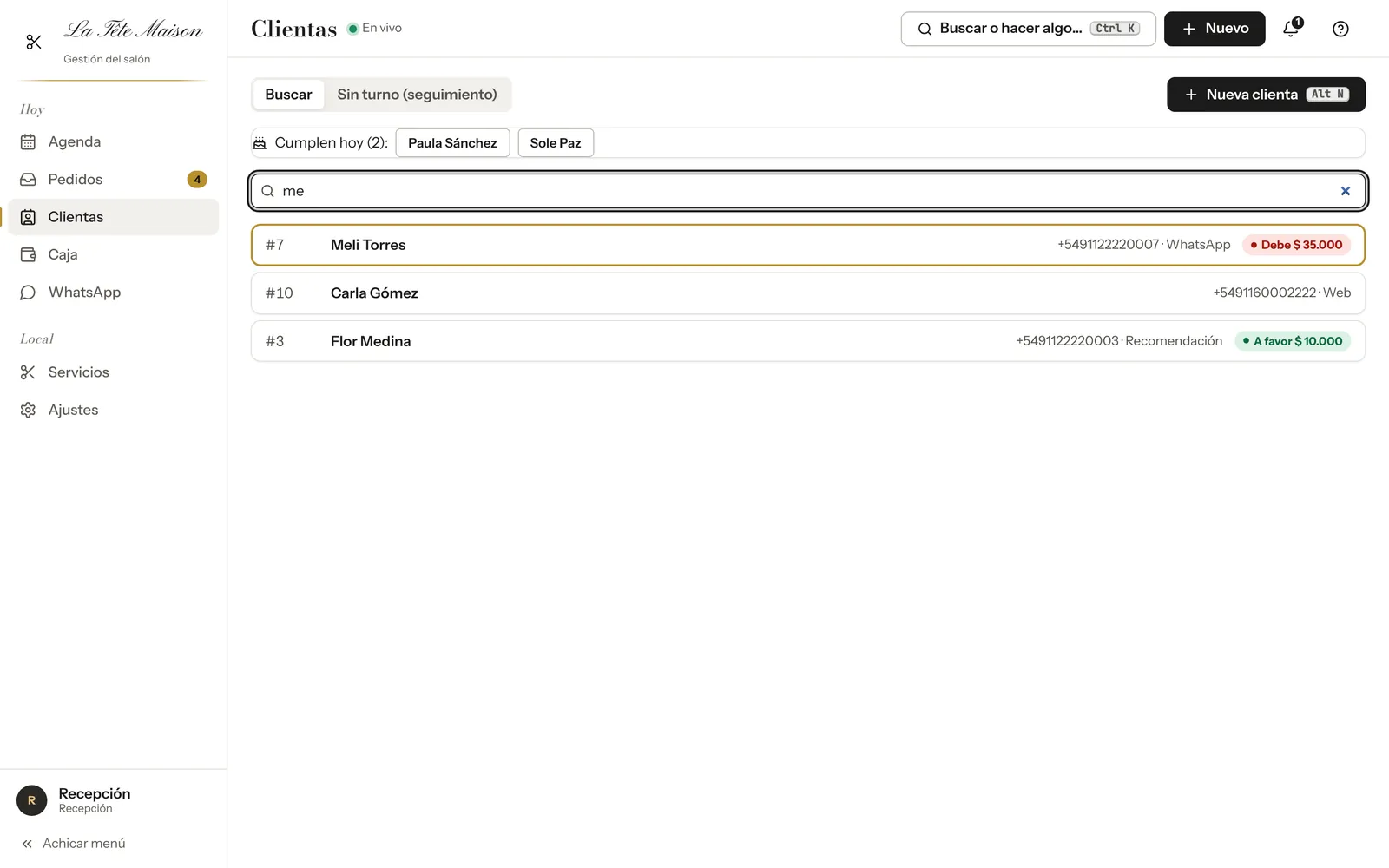This screenshot has width=1389, height=868.
Task: Click Nueva clienta button
Action: (x=1266, y=95)
